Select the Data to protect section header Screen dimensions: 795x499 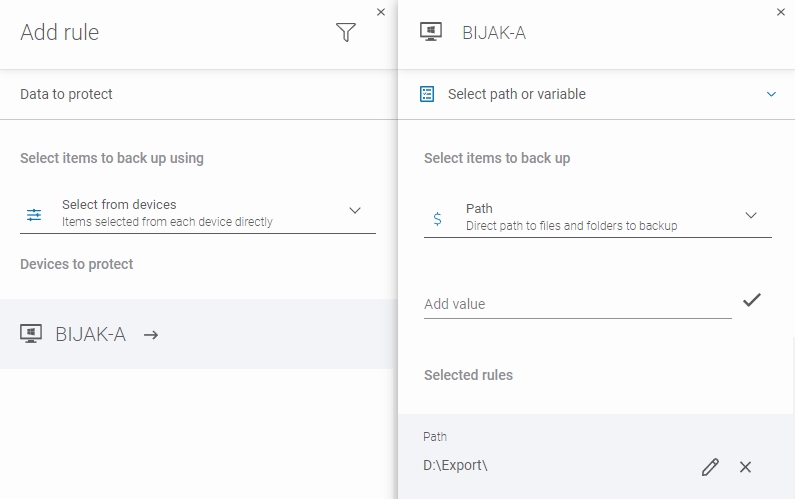pyautogui.click(x=67, y=94)
